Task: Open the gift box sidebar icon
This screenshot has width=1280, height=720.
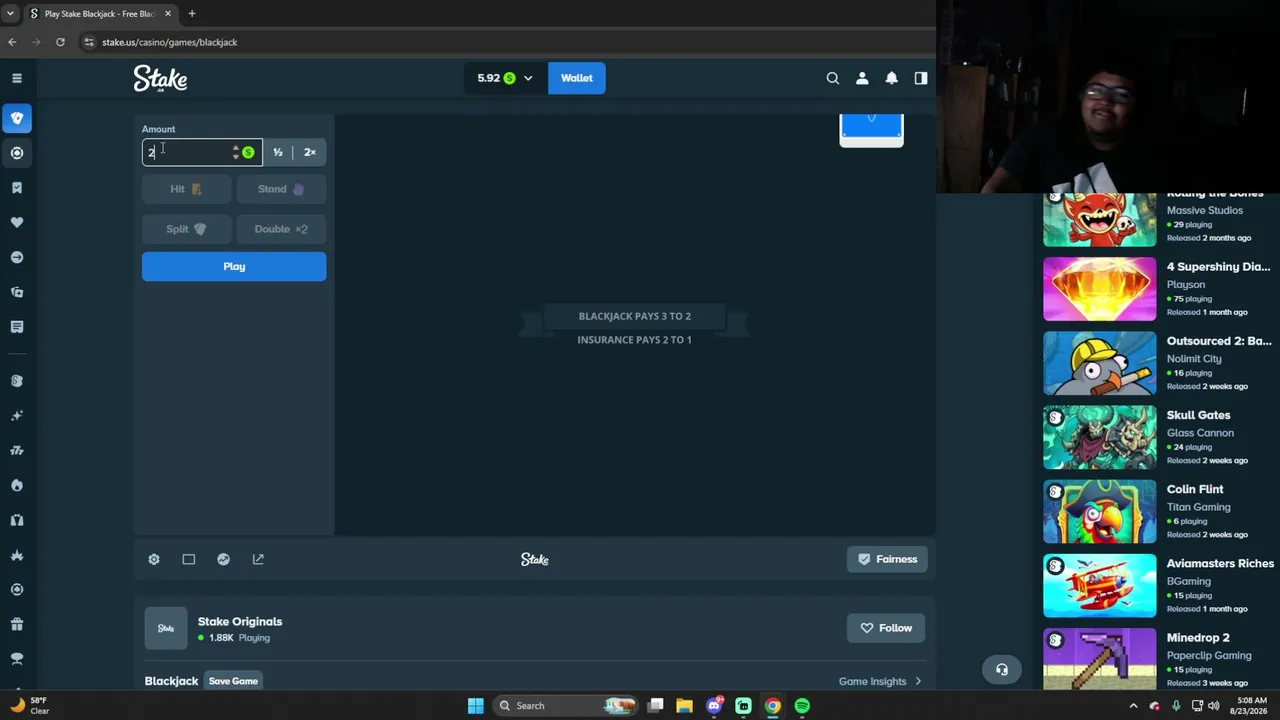Action: 17,625
